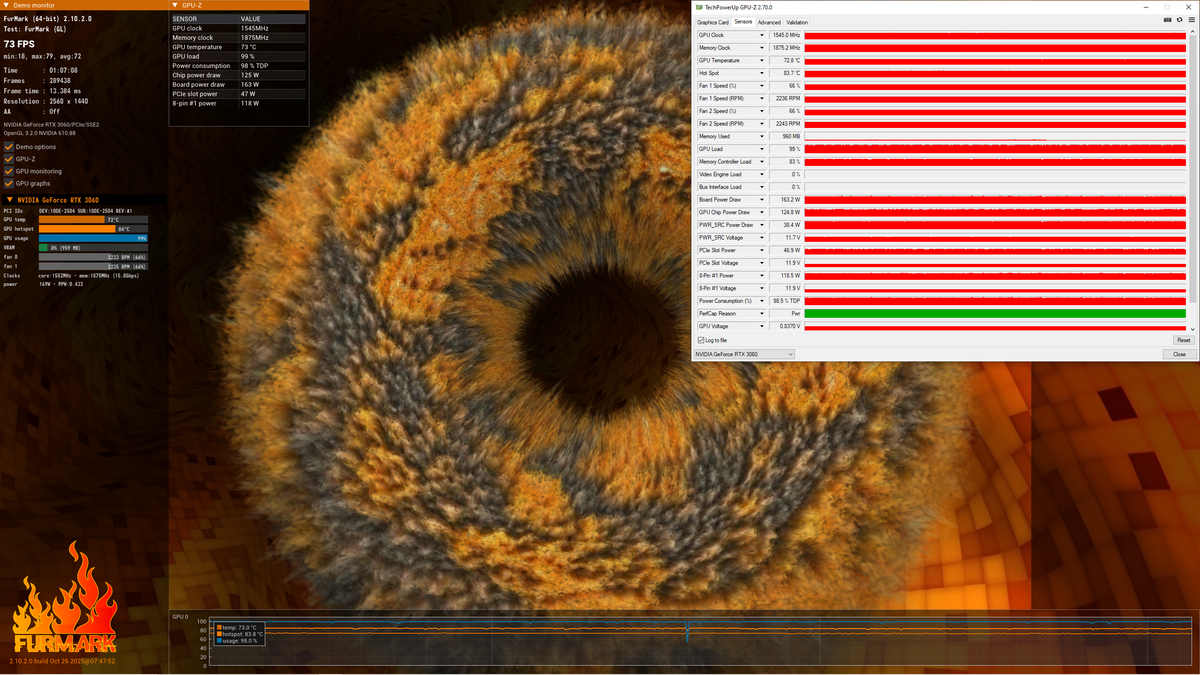Open the Validation tab
The width and height of the screenshot is (1200, 675).
pyautogui.click(x=797, y=22)
